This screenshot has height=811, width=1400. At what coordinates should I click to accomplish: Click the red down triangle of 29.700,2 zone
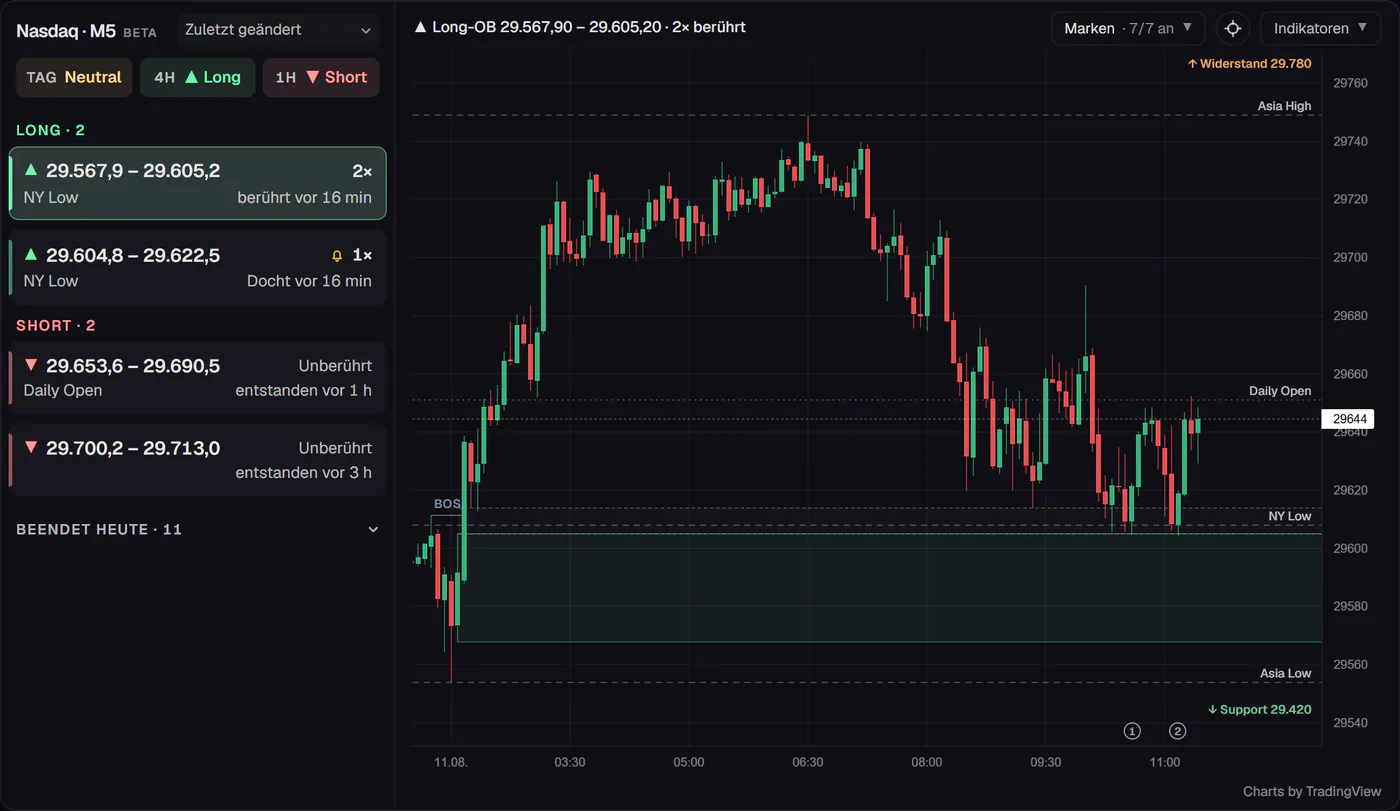click(x=31, y=448)
